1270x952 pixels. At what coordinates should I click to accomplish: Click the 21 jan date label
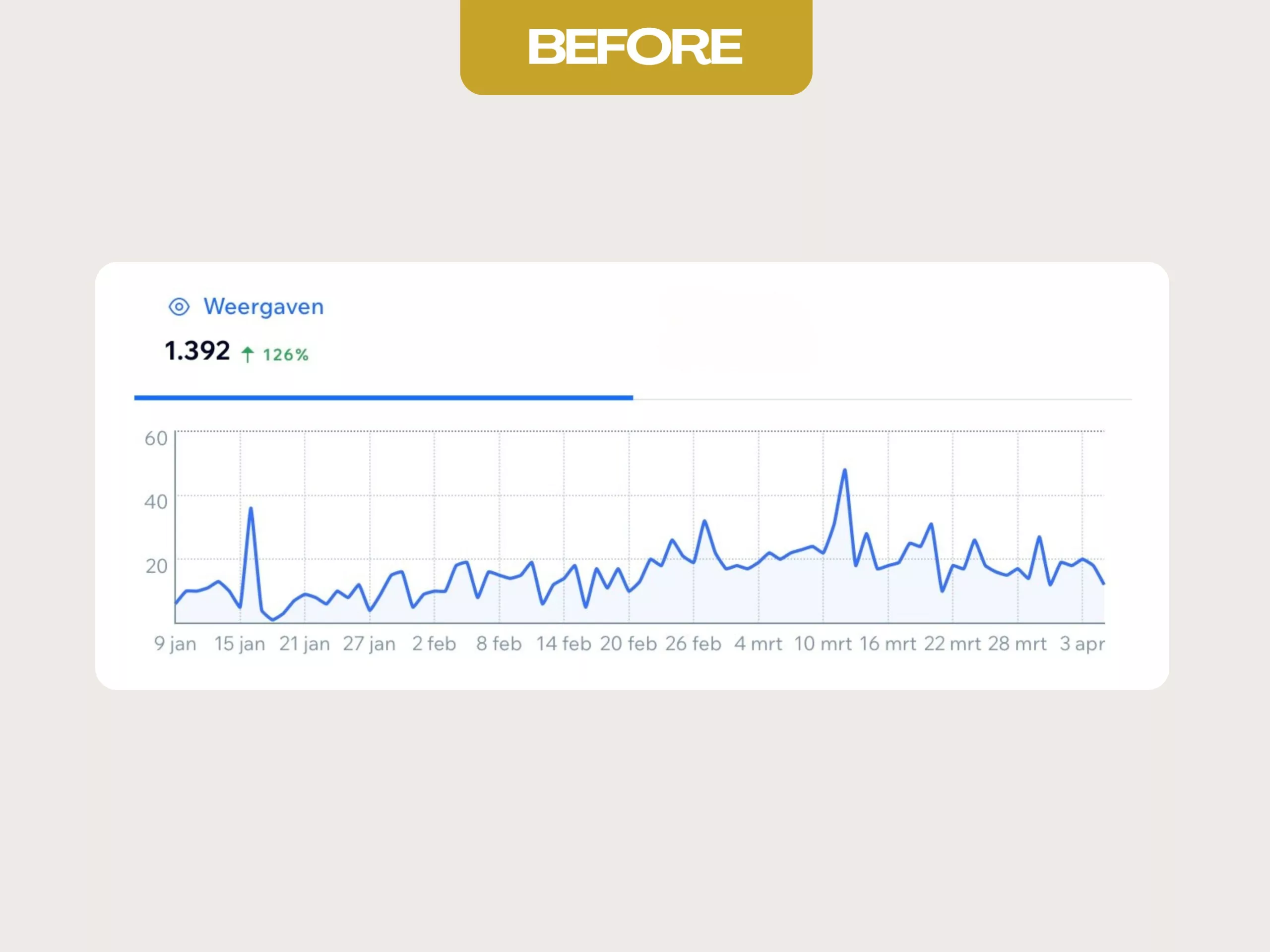(x=304, y=644)
